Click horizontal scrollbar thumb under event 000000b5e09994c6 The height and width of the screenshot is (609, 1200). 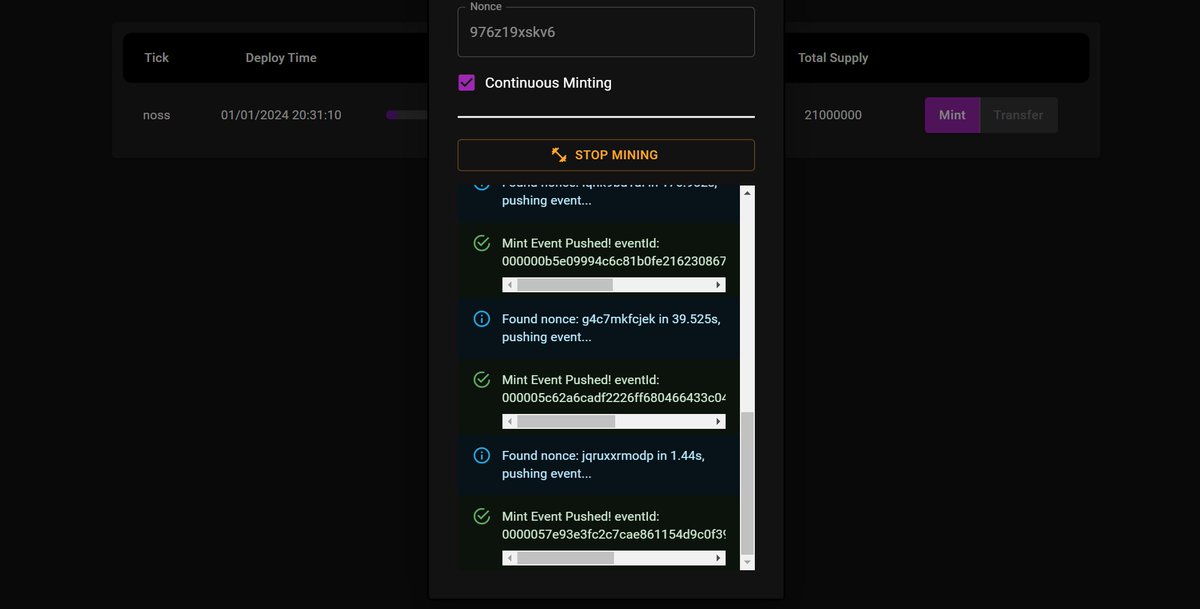click(565, 285)
